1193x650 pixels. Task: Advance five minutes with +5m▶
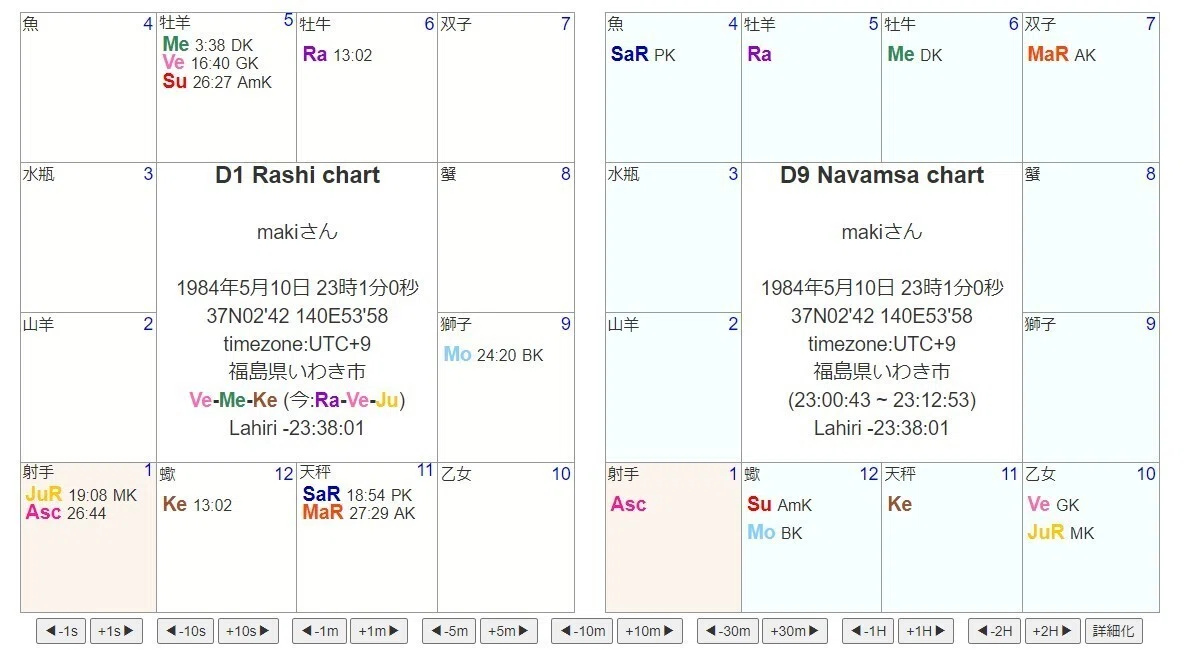pyautogui.click(x=508, y=631)
